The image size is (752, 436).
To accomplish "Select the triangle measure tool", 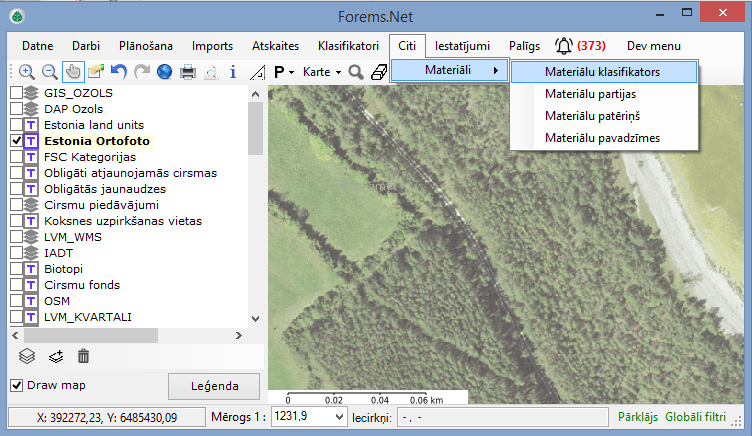I will click(258, 72).
